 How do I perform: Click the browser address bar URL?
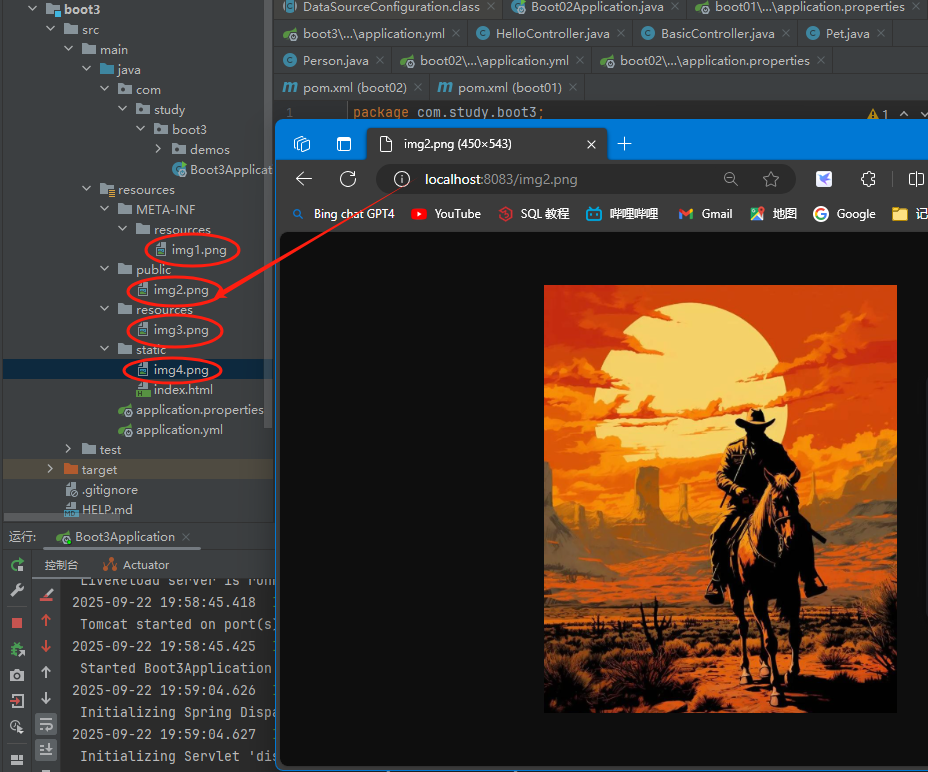pyautogui.click(x=501, y=179)
